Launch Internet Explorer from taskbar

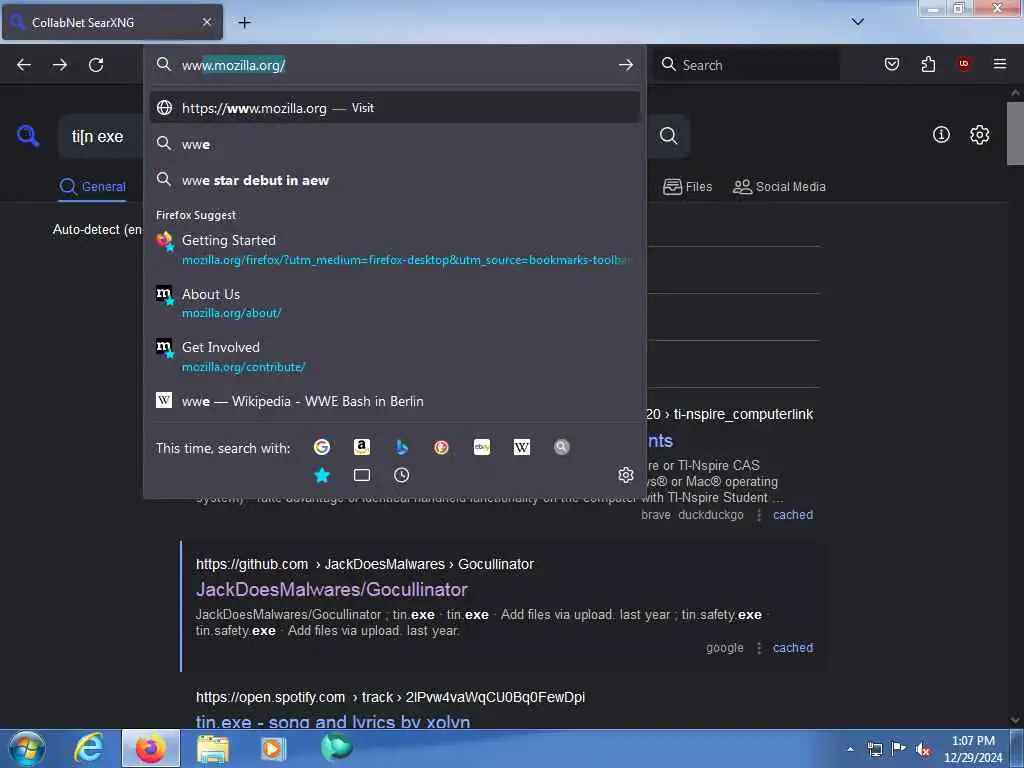pyautogui.click(x=89, y=748)
